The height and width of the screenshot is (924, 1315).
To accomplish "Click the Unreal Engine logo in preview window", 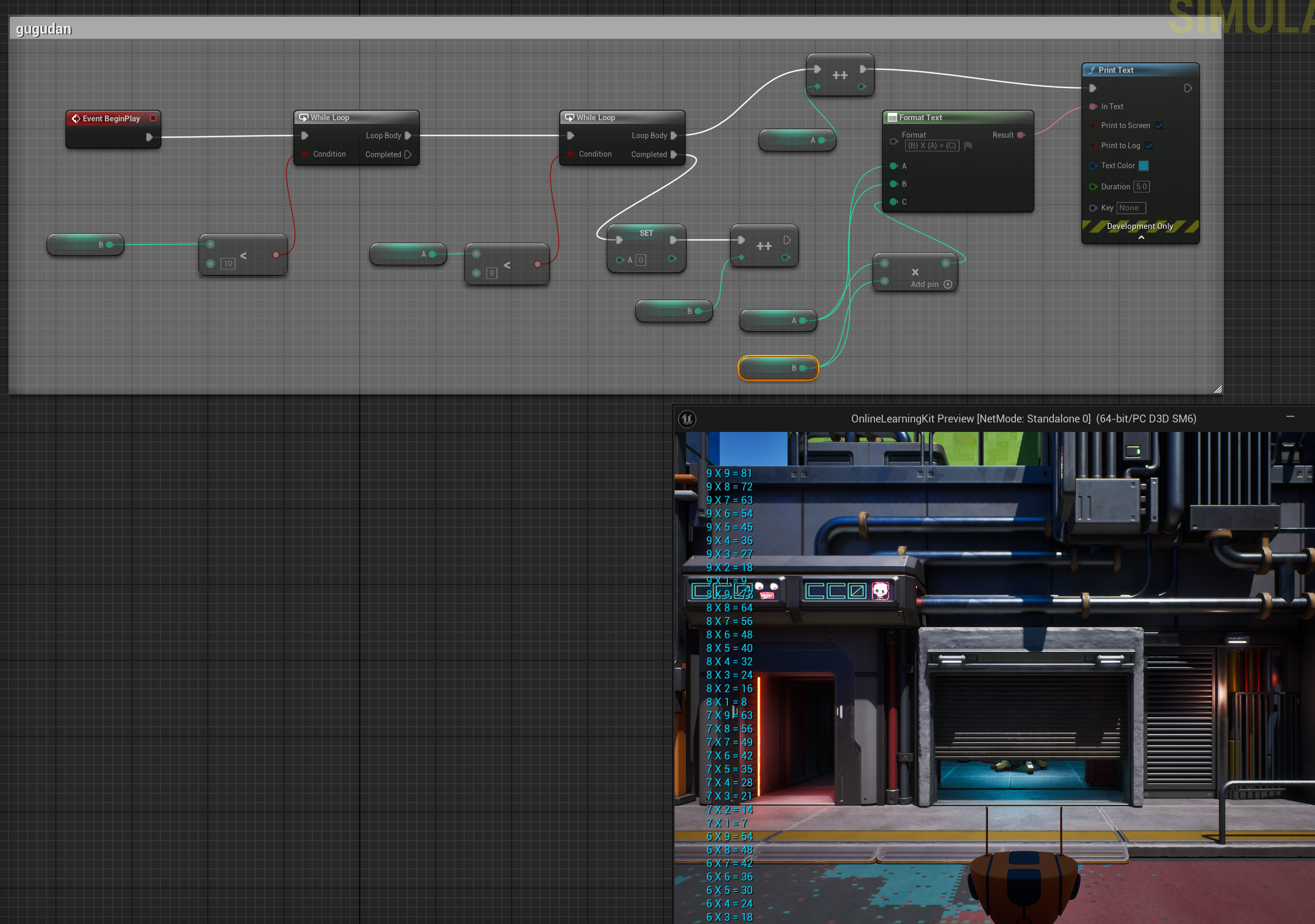I will (x=687, y=419).
